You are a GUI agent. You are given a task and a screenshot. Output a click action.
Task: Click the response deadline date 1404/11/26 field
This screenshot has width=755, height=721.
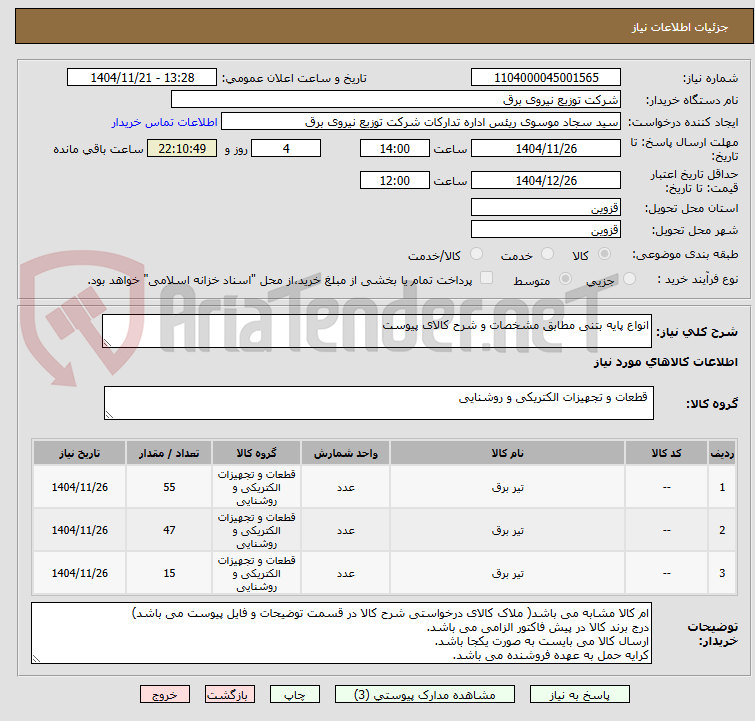pyautogui.click(x=546, y=149)
